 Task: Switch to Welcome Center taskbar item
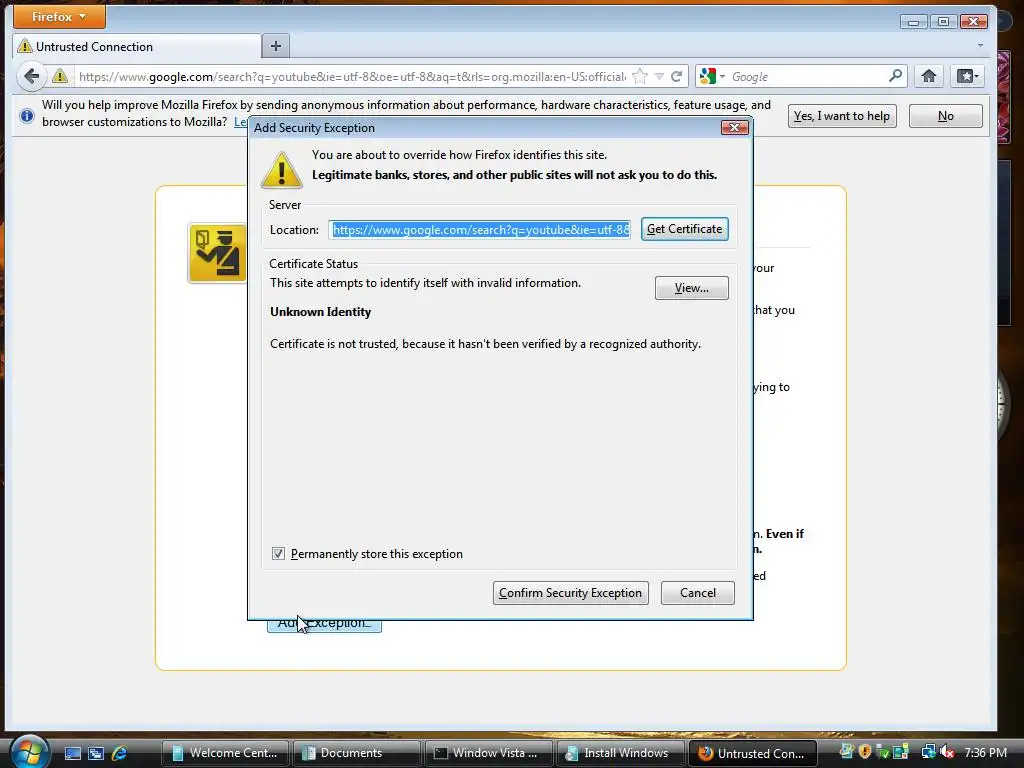point(225,753)
